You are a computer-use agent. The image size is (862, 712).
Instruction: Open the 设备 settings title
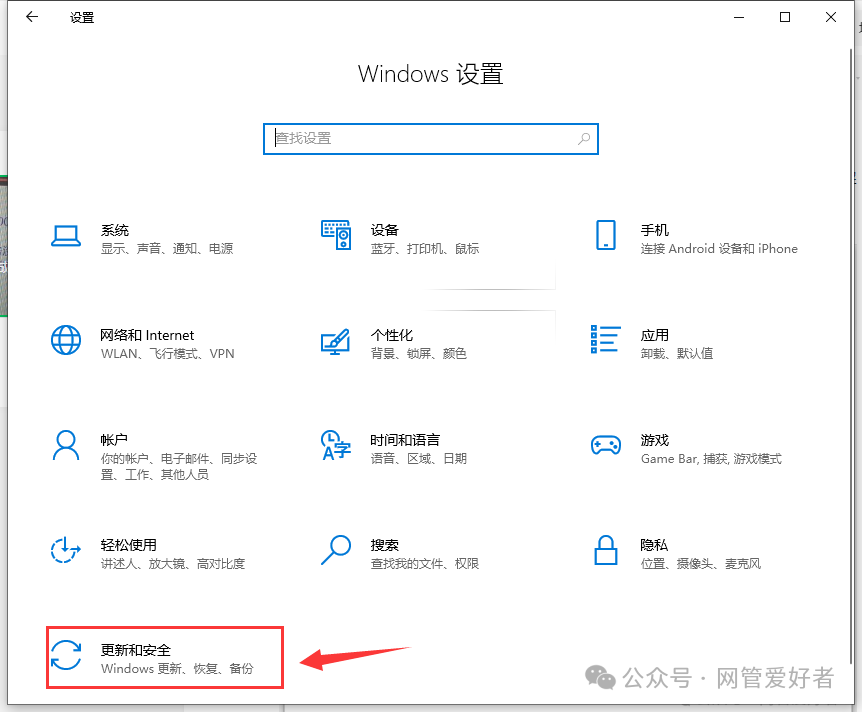(x=385, y=230)
